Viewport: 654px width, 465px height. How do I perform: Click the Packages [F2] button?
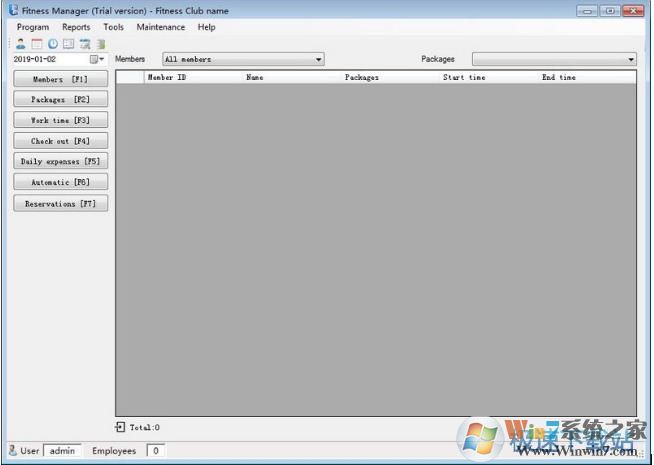(x=60, y=99)
